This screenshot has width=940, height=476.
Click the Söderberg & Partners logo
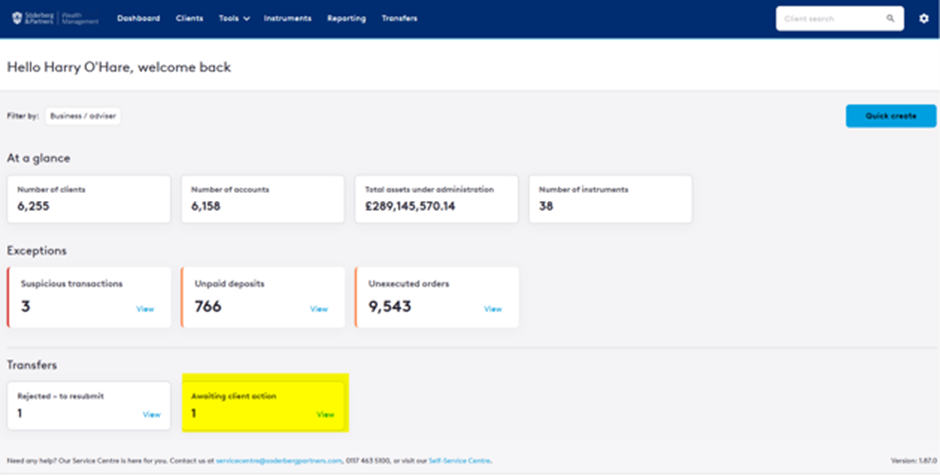click(x=54, y=18)
